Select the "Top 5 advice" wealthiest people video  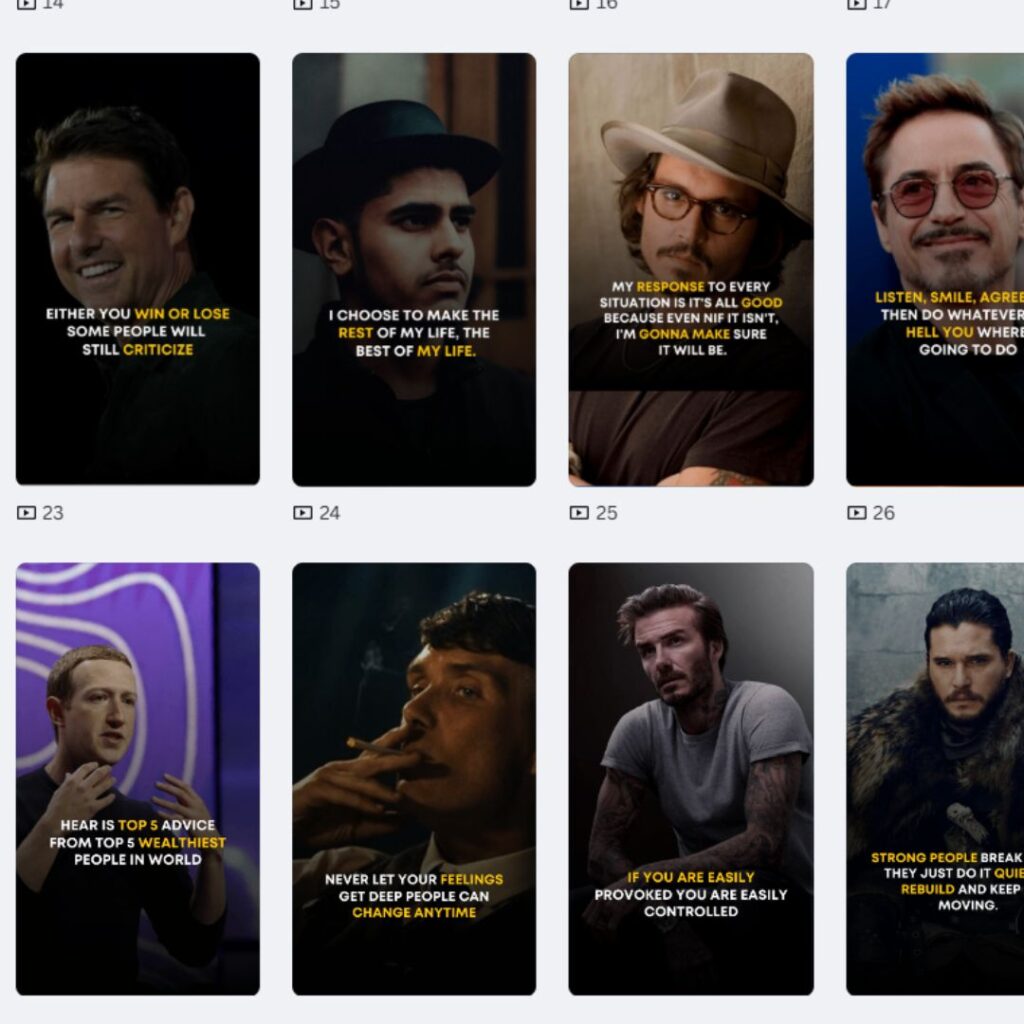pos(138,779)
